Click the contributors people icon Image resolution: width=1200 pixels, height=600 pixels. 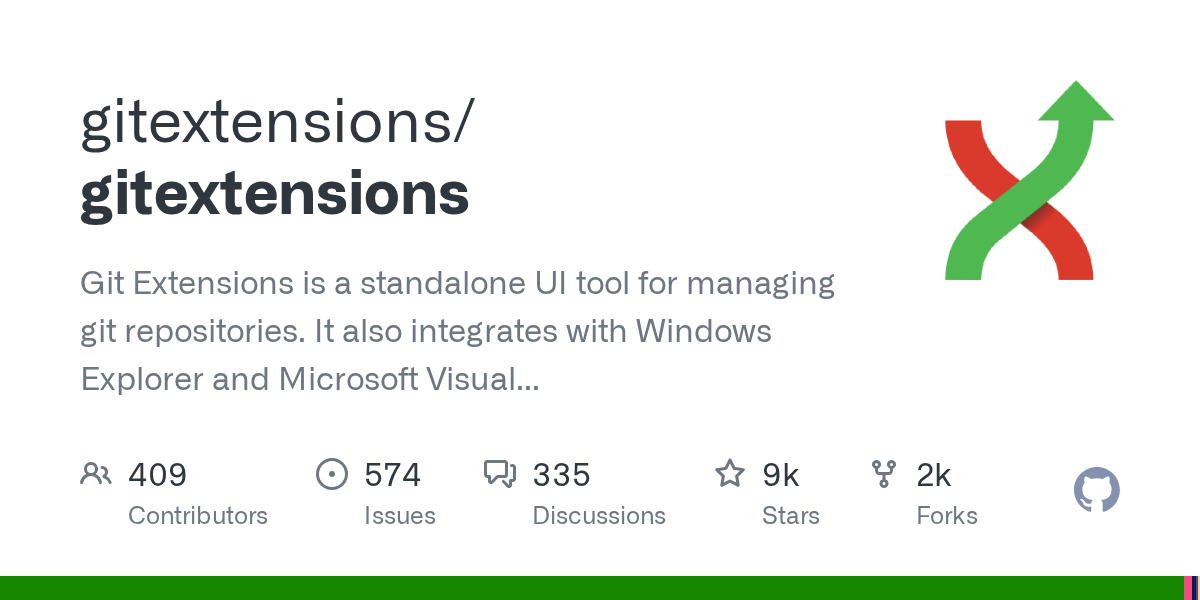pyautogui.click(x=95, y=474)
